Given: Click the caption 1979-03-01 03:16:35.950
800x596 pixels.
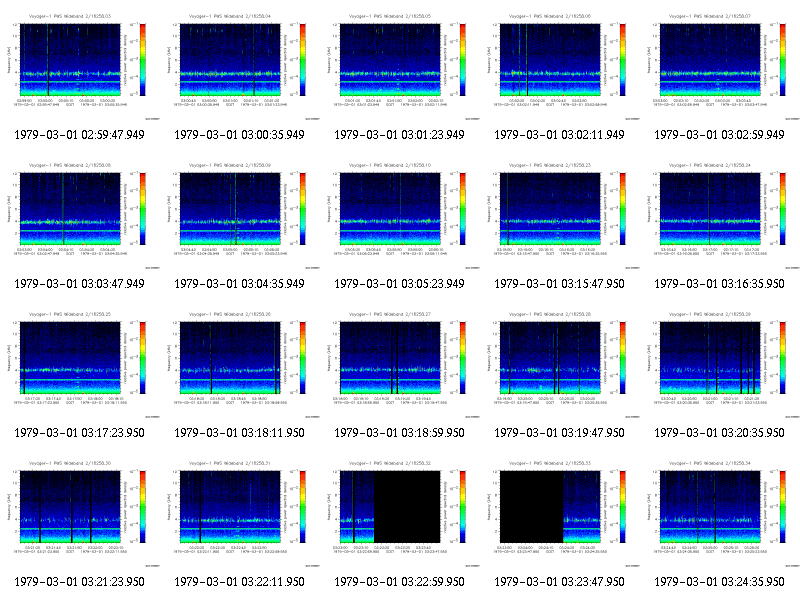Looking at the screenshot, I should [719, 284].
